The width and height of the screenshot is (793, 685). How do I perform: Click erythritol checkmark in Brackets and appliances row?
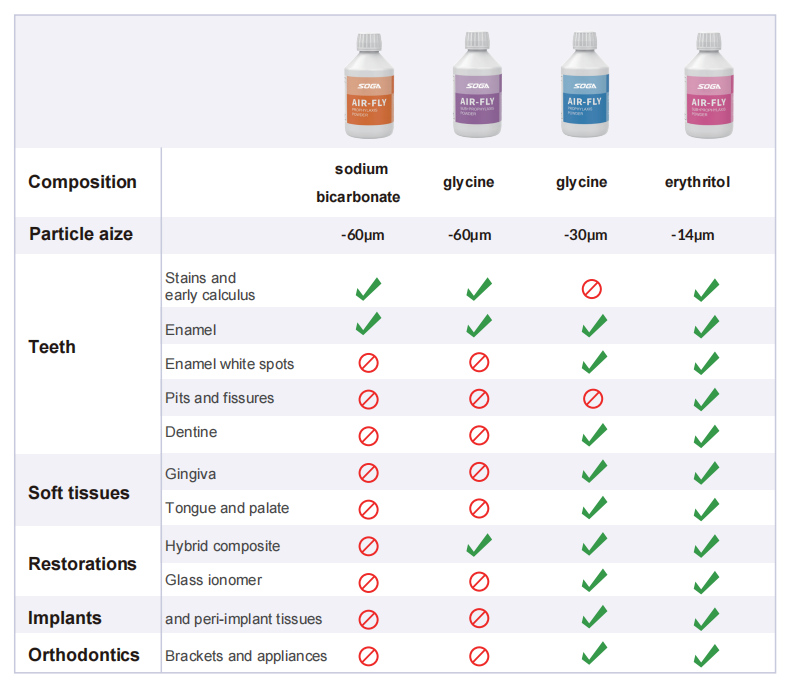point(707,656)
